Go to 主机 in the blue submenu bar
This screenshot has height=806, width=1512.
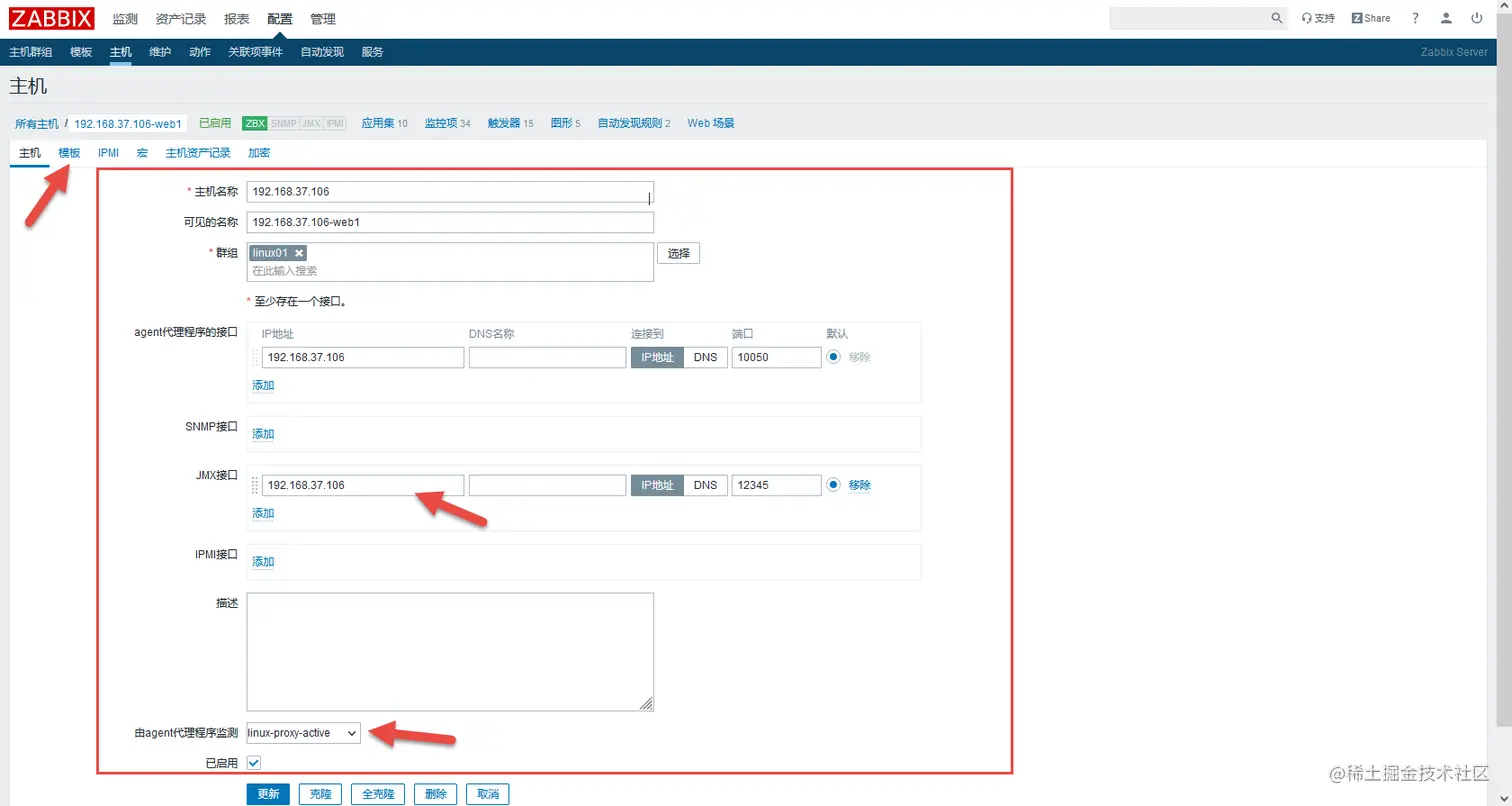click(121, 52)
